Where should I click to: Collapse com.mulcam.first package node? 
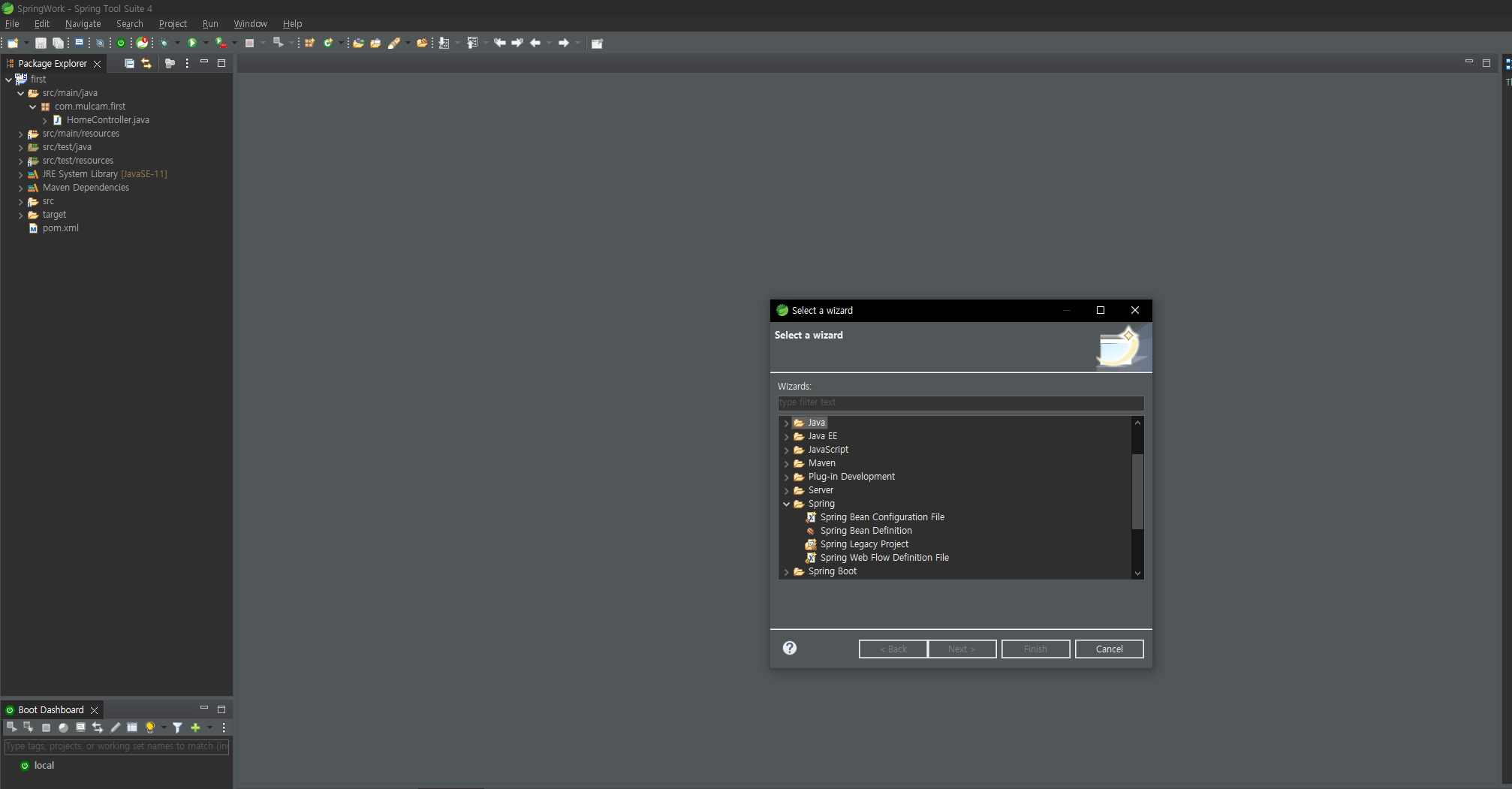coord(32,107)
